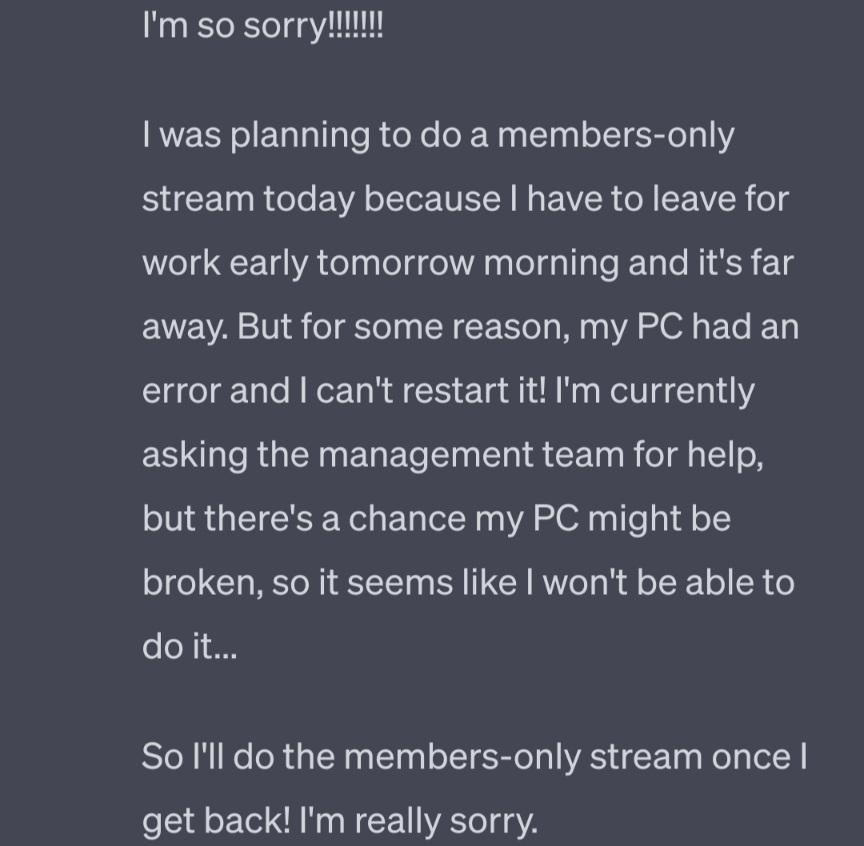
Task: Click the line starting "So I'll do the members-only"
Action: 474,757
